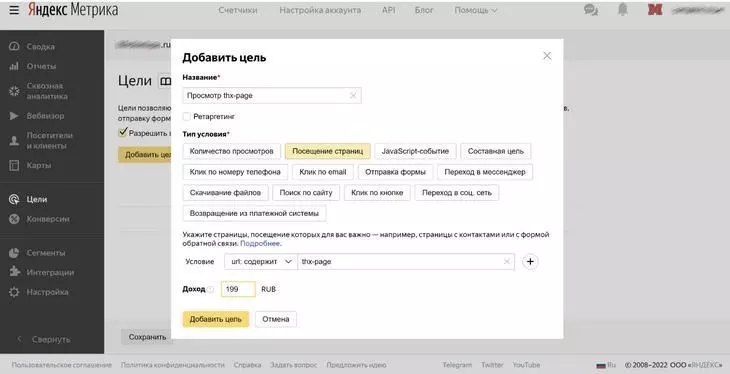The width and height of the screenshot is (730, 374).
Task: Open Блог in top navigation
Action: pyautogui.click(x=424, y=10)
